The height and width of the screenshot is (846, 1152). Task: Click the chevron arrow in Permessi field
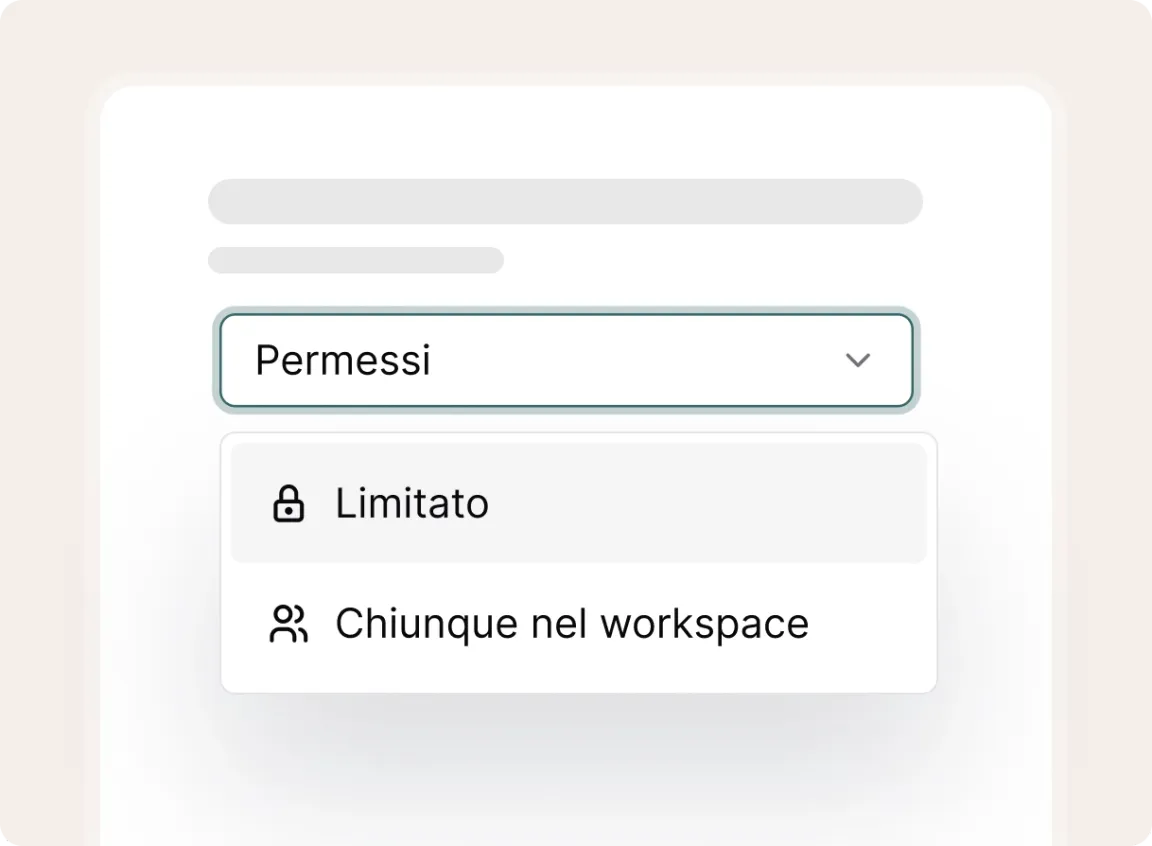858,360
